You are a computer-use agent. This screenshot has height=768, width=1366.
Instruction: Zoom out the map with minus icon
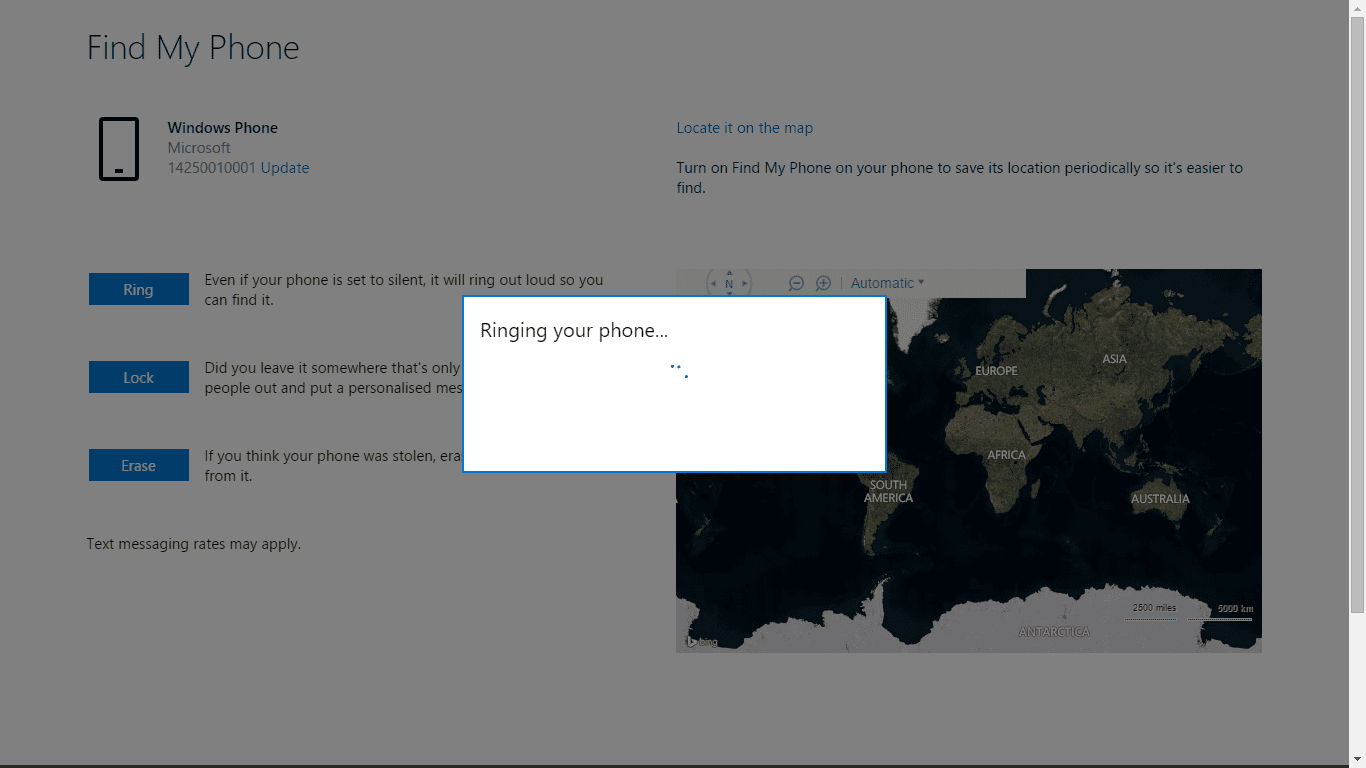tap(796, 283)
